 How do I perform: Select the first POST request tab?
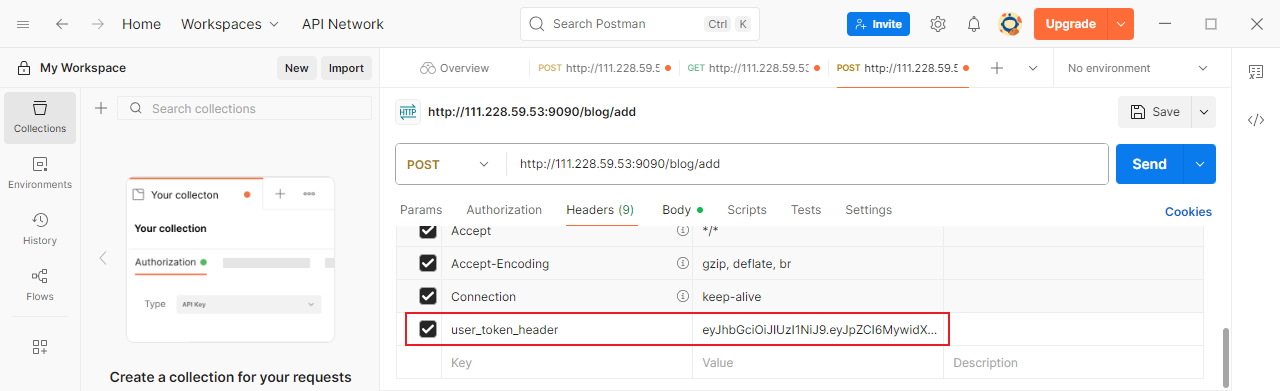[x=604, y=68]
